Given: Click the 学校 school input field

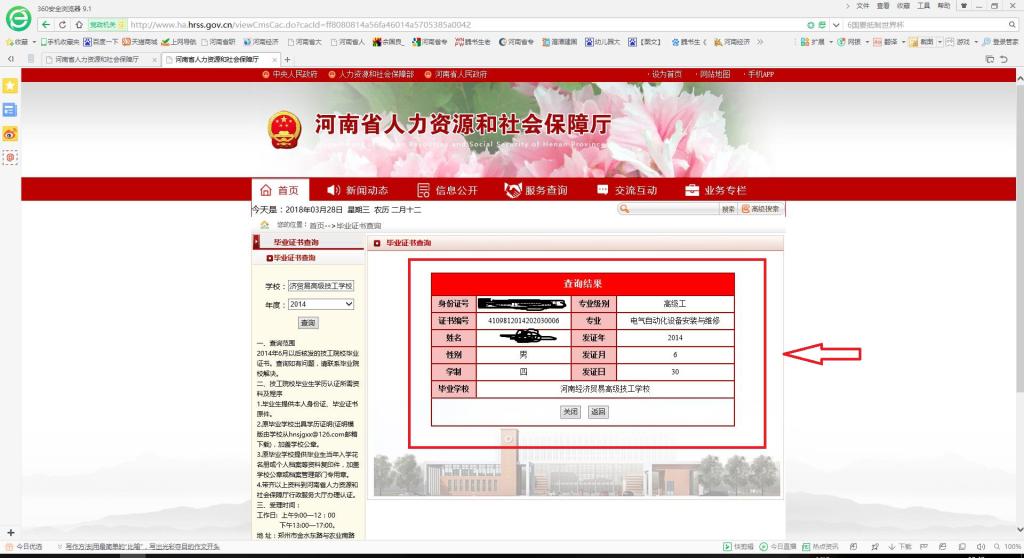Looking at the screenshot, I should (x=321, y=286).
